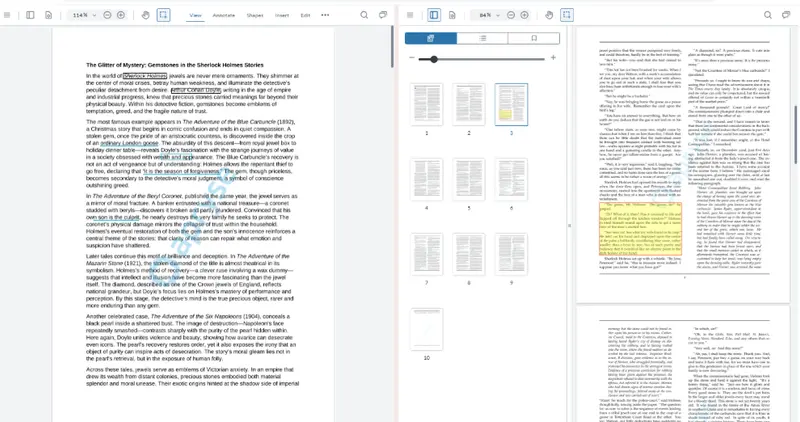Open the comments panel in right viewer
Screen dimensions: 800x422
point(786,15)
